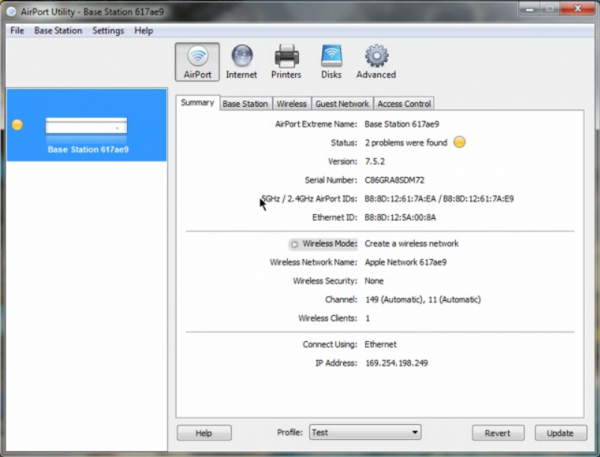This screenshot has width=600, height=457.
Task: Click the IP Address 169.254.198.249
Action: pos(396,363)
